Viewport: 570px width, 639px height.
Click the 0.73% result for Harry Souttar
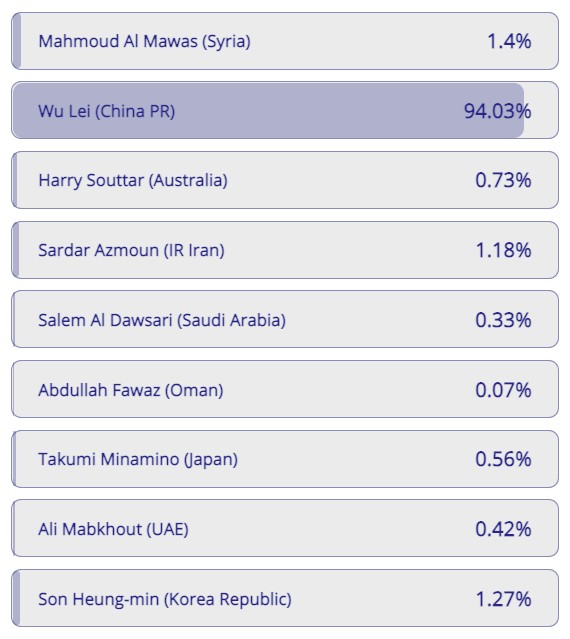tap(503, 180)
